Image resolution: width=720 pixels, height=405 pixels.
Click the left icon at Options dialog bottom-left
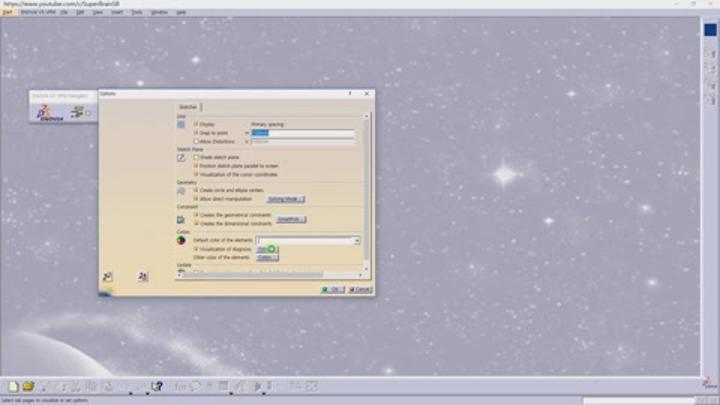coord(107,276)
